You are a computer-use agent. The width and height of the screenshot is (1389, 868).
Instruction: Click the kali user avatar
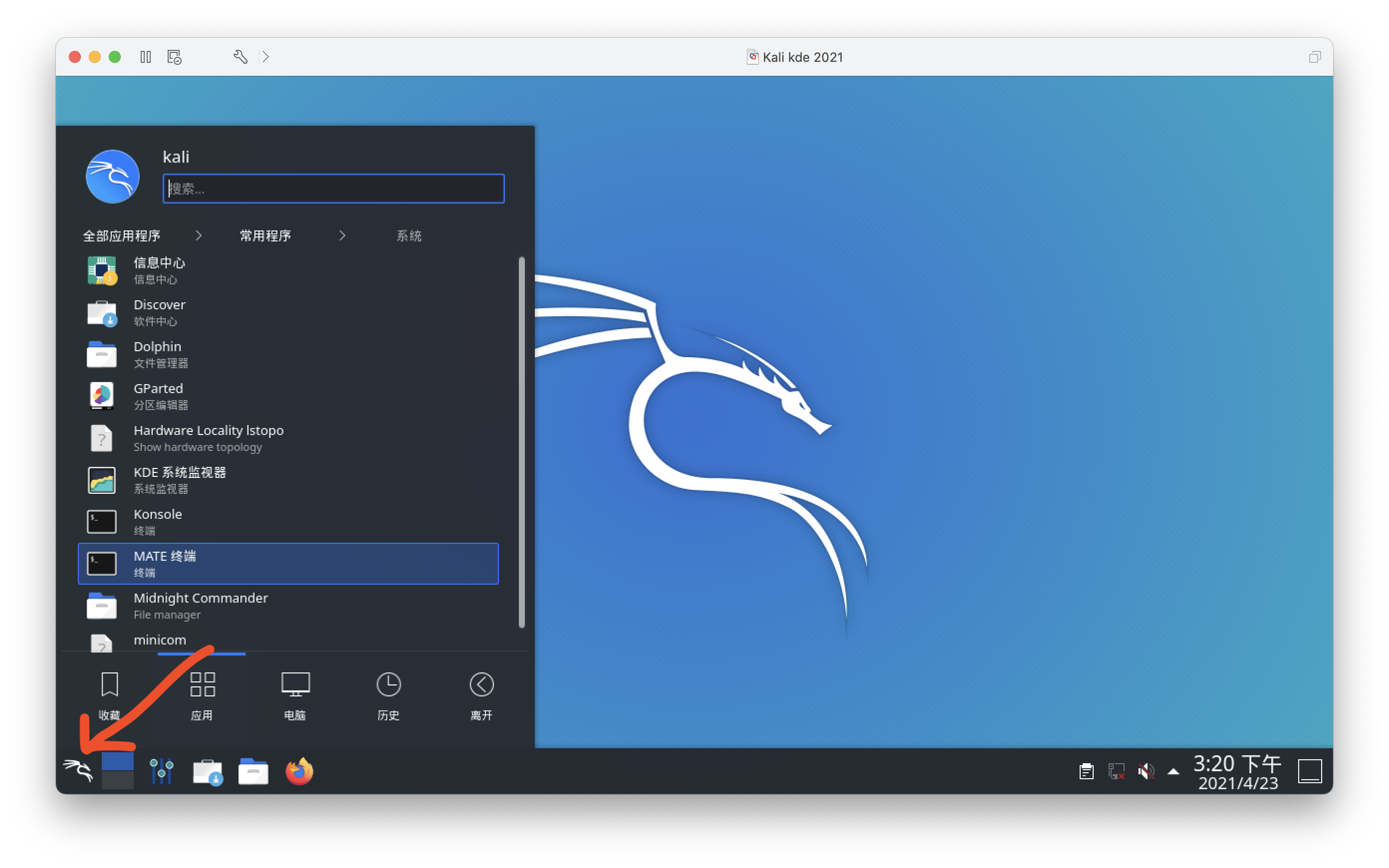112,176
